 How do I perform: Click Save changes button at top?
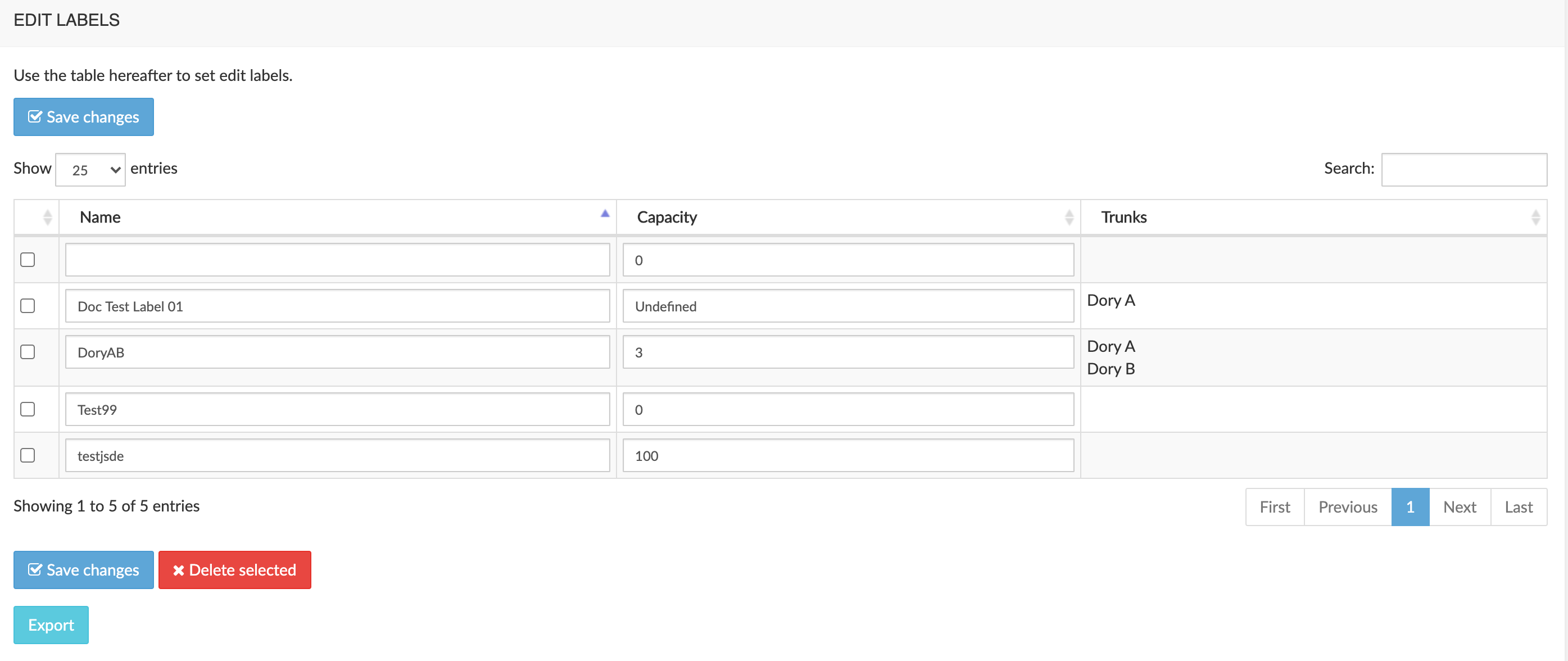pyautogui.click(x=83, y=117)
